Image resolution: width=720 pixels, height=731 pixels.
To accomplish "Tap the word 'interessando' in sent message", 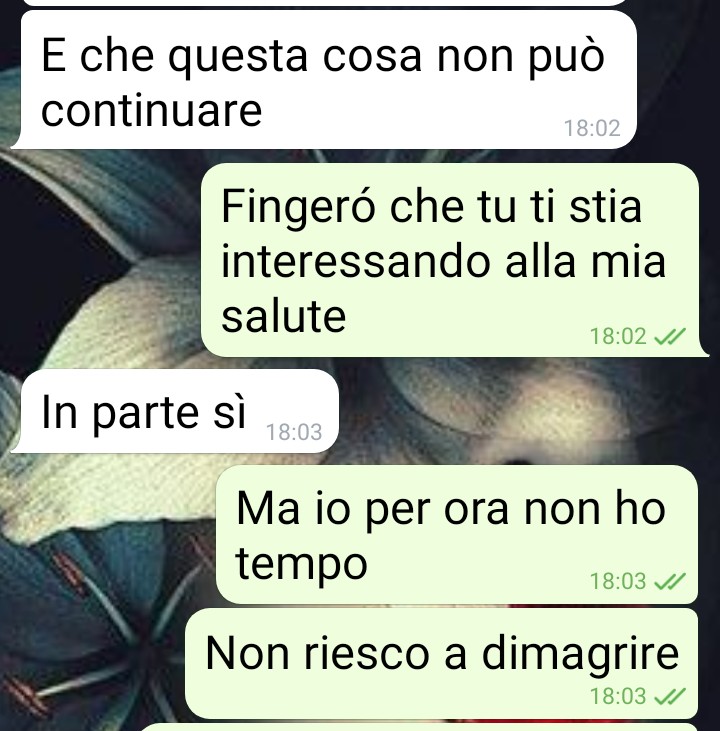I will (x=357, y=261).
